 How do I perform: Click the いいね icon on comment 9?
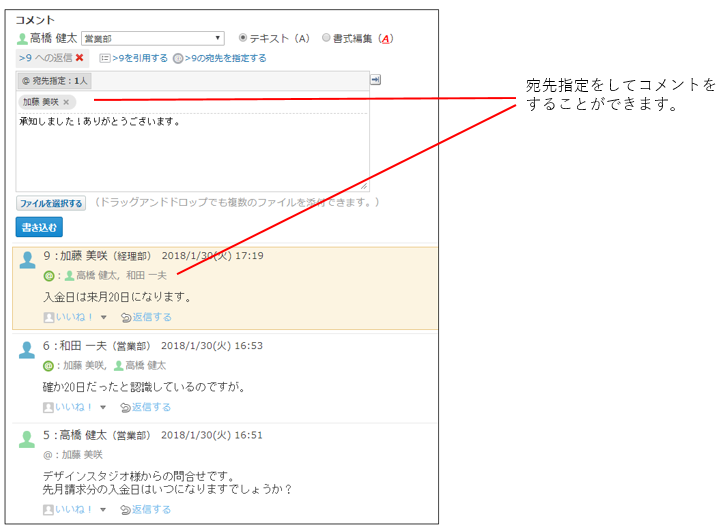(x=49, y=317)
